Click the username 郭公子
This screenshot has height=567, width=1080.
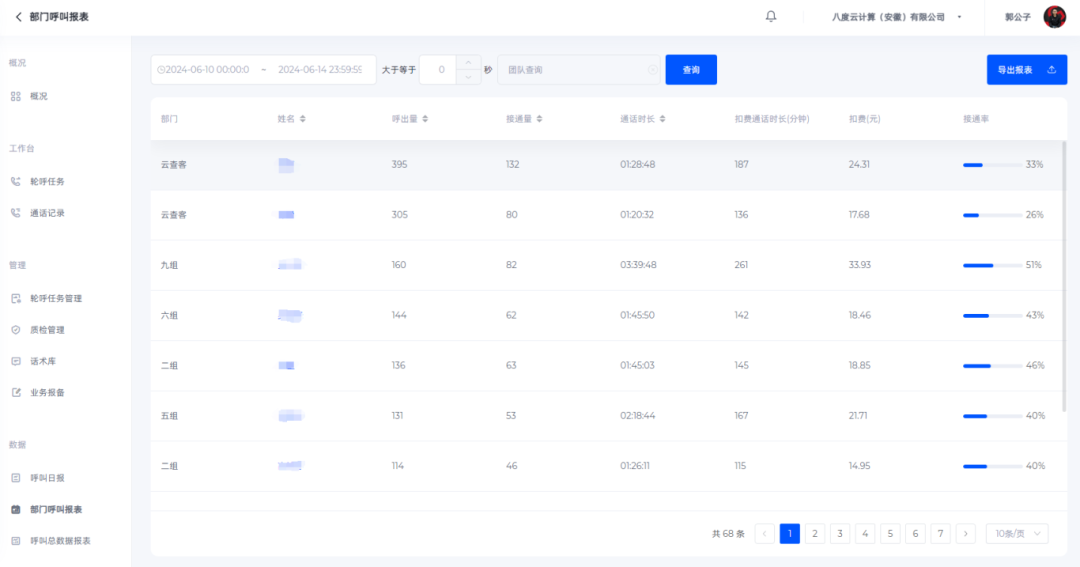click(x=1018, y=17)
